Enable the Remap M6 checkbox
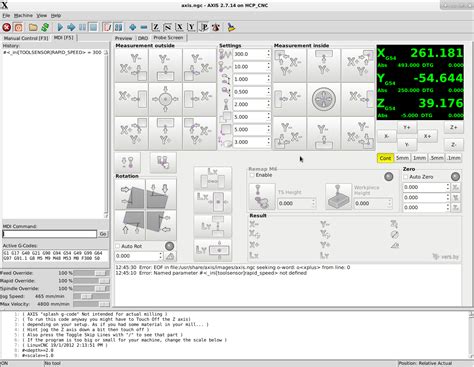This screenshot has width=474, height=367. pos(252,175)
